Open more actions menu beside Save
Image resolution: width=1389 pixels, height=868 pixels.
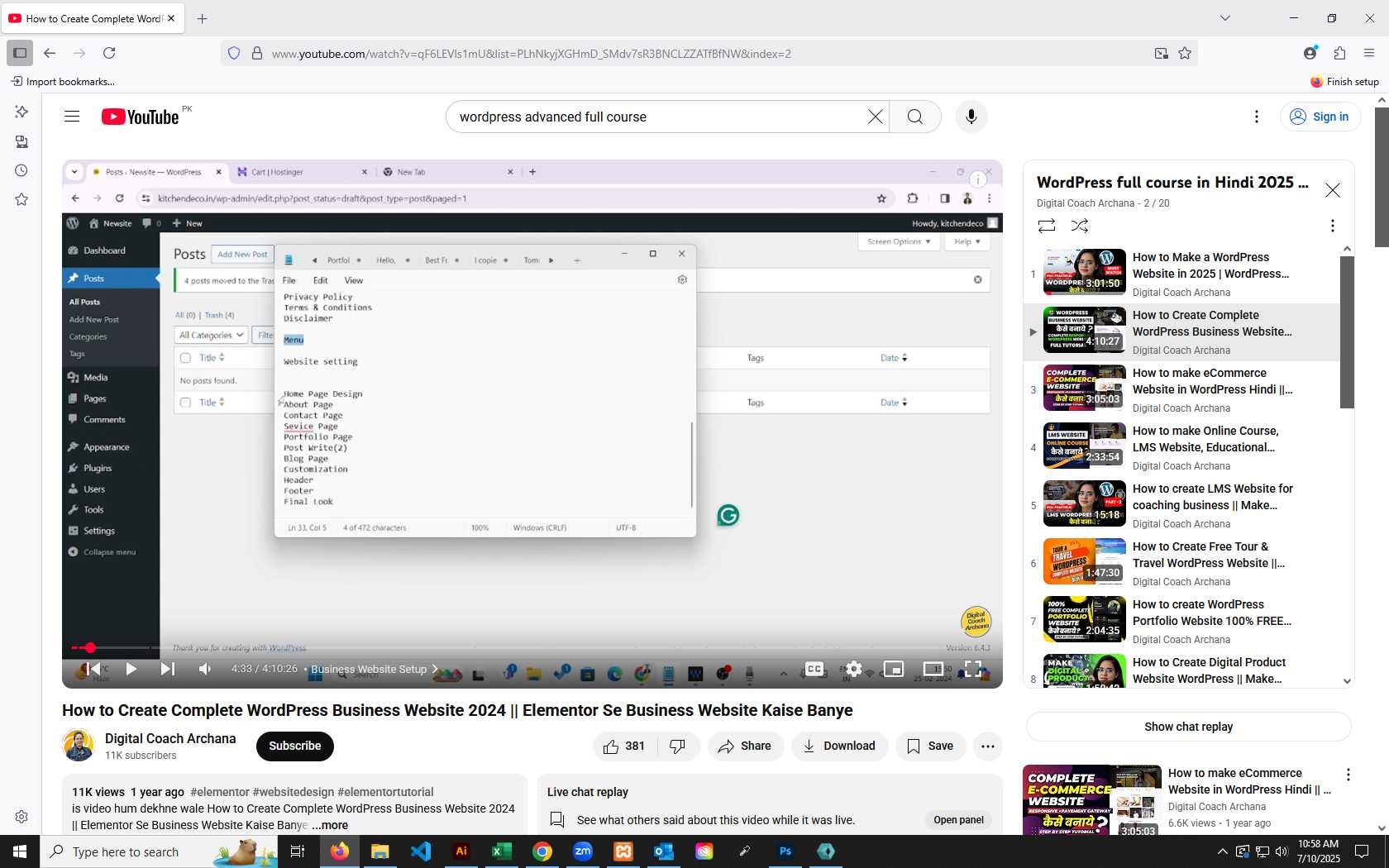[x=987, y=746]
